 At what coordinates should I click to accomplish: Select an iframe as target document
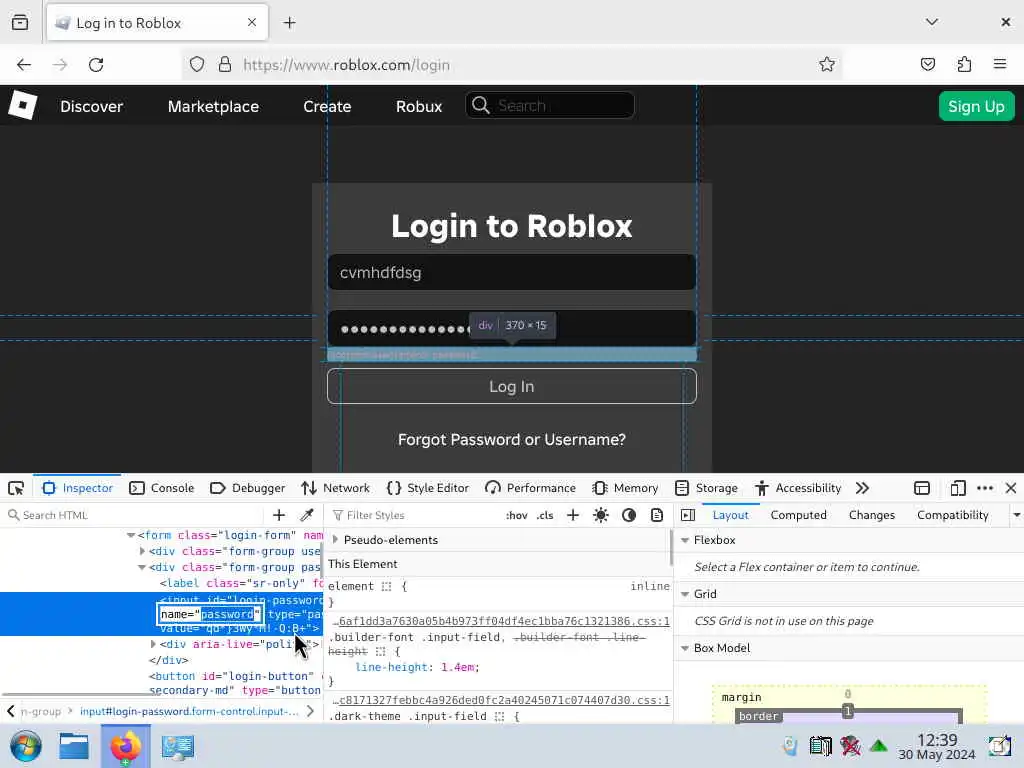pyautogui.click(x=921, y=488)
